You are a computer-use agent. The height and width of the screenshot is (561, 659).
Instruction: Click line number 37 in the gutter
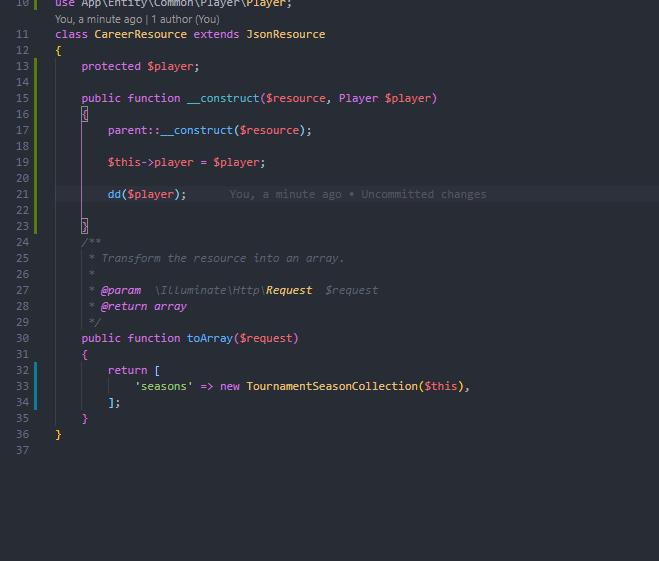tap(22, 450)
